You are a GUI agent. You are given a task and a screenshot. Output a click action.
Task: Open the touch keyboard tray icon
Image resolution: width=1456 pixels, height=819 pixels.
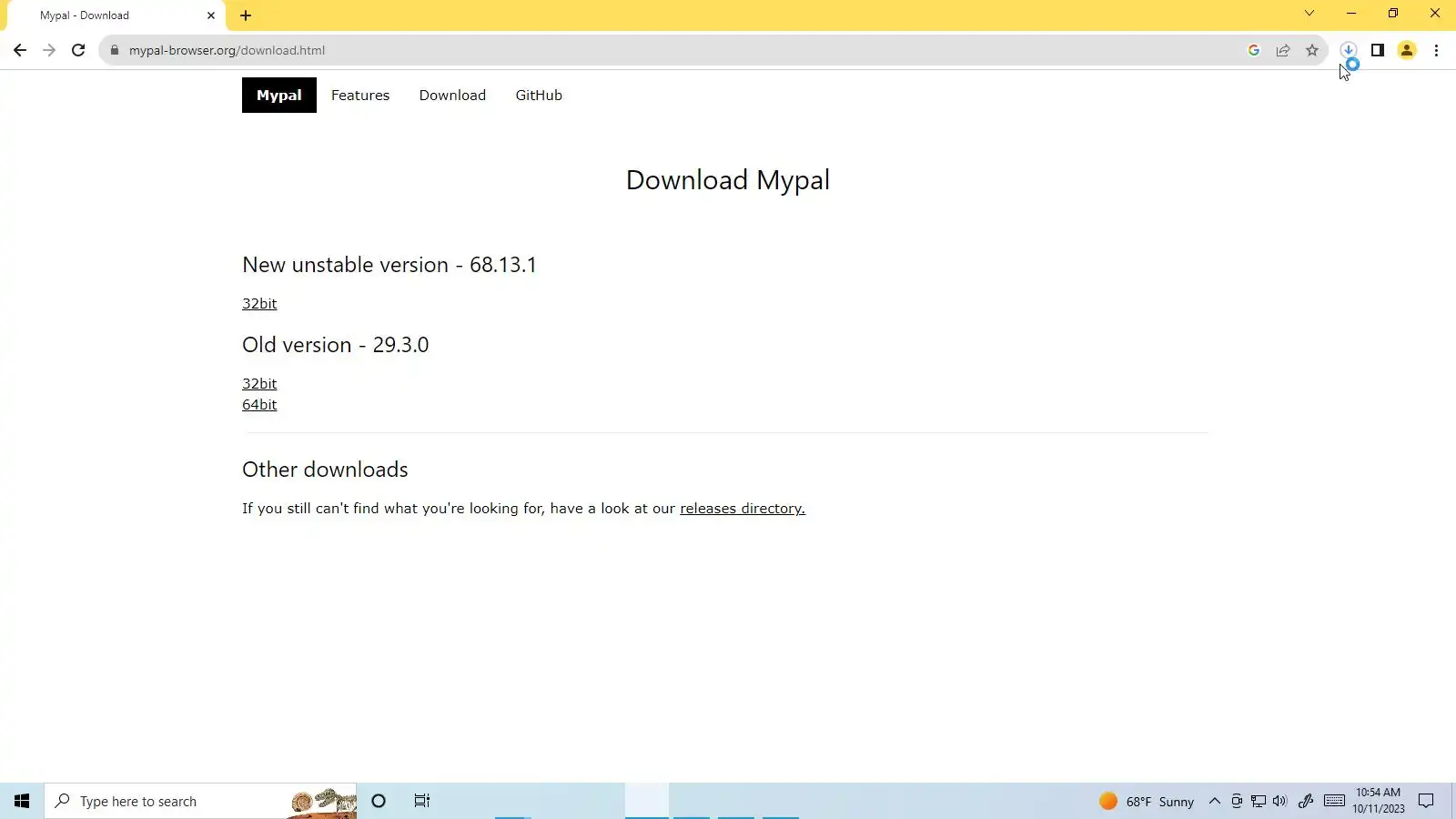point(1335,801)
